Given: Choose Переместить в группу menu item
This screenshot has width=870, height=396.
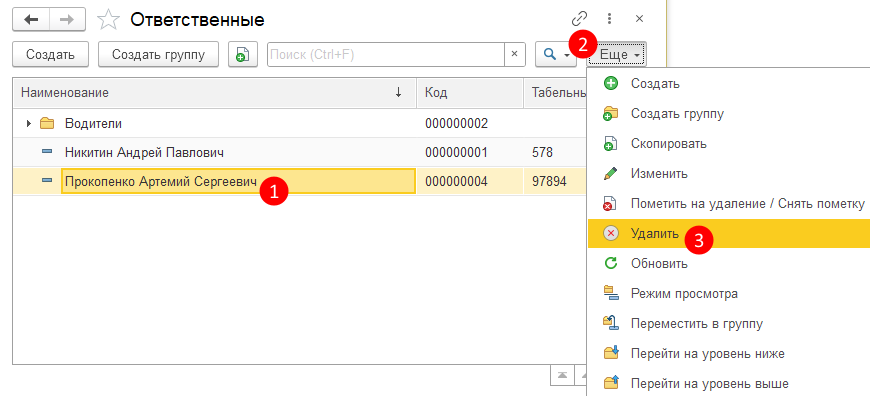Looking at the screenshot, I should (x=729, y=323).
